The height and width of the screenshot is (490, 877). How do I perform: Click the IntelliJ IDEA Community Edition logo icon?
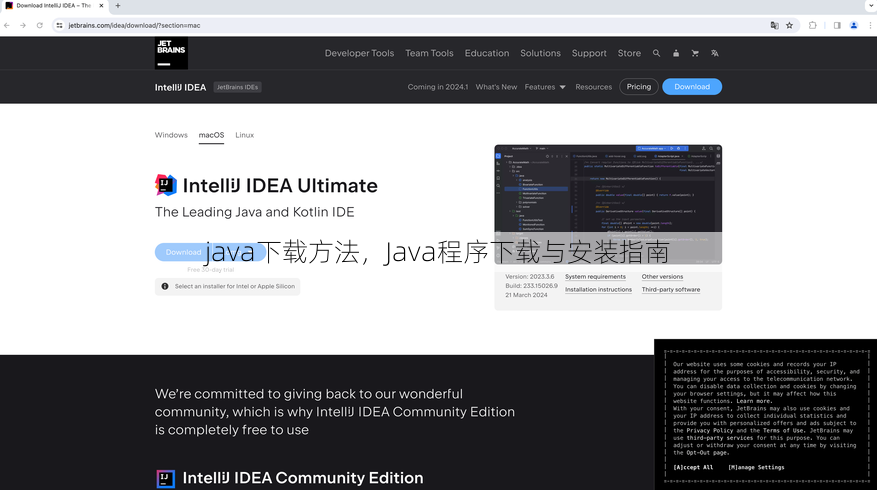tap(166, 479)
